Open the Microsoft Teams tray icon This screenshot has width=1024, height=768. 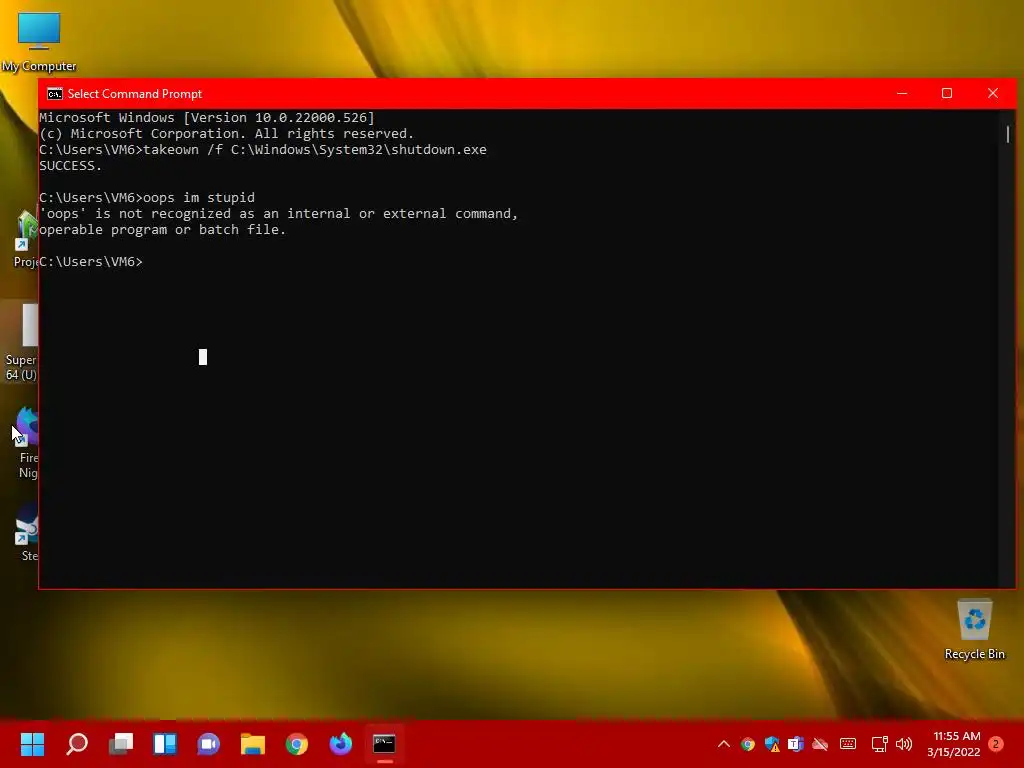coord(795,744)
